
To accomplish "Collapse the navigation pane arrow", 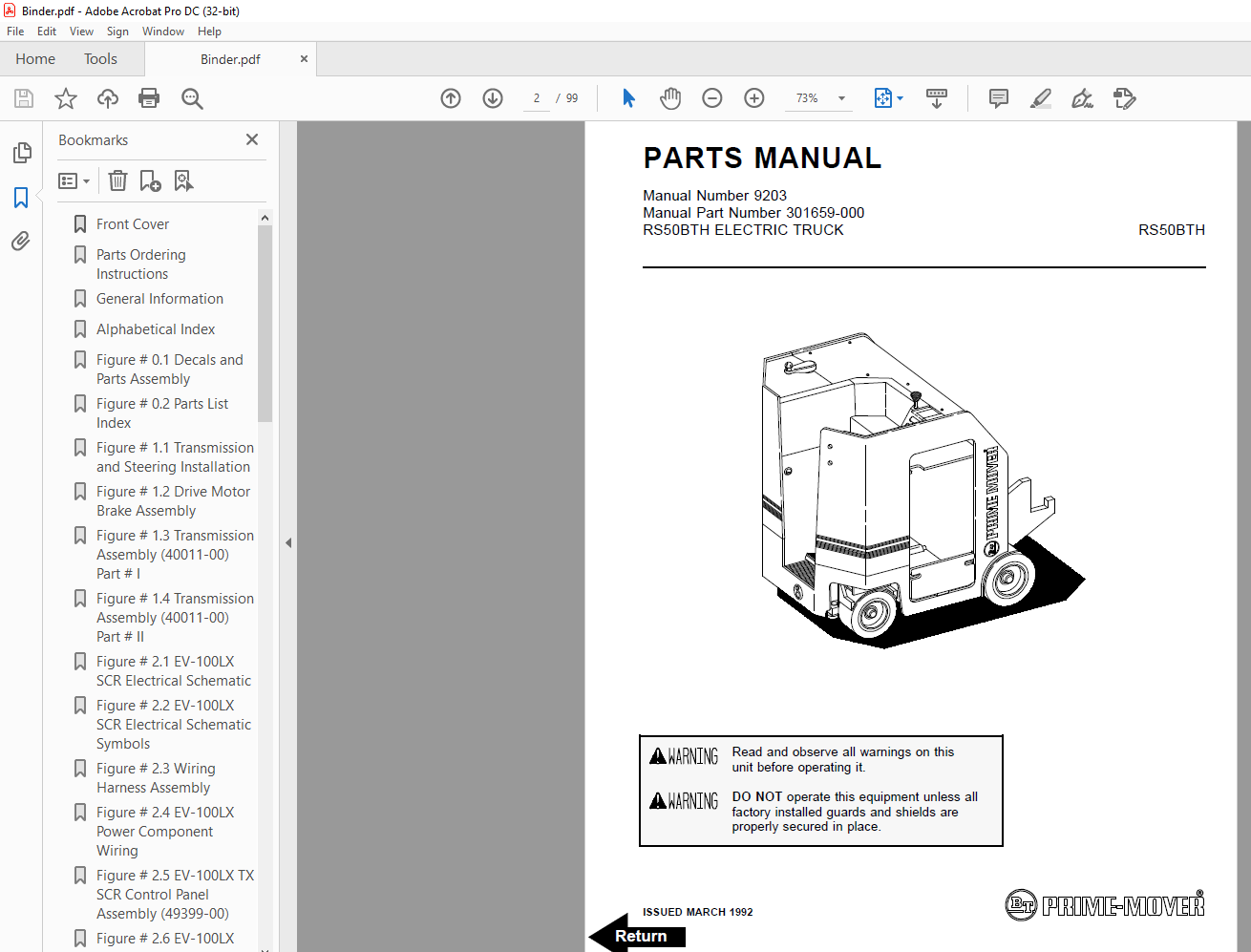I will tap(288, 542).
